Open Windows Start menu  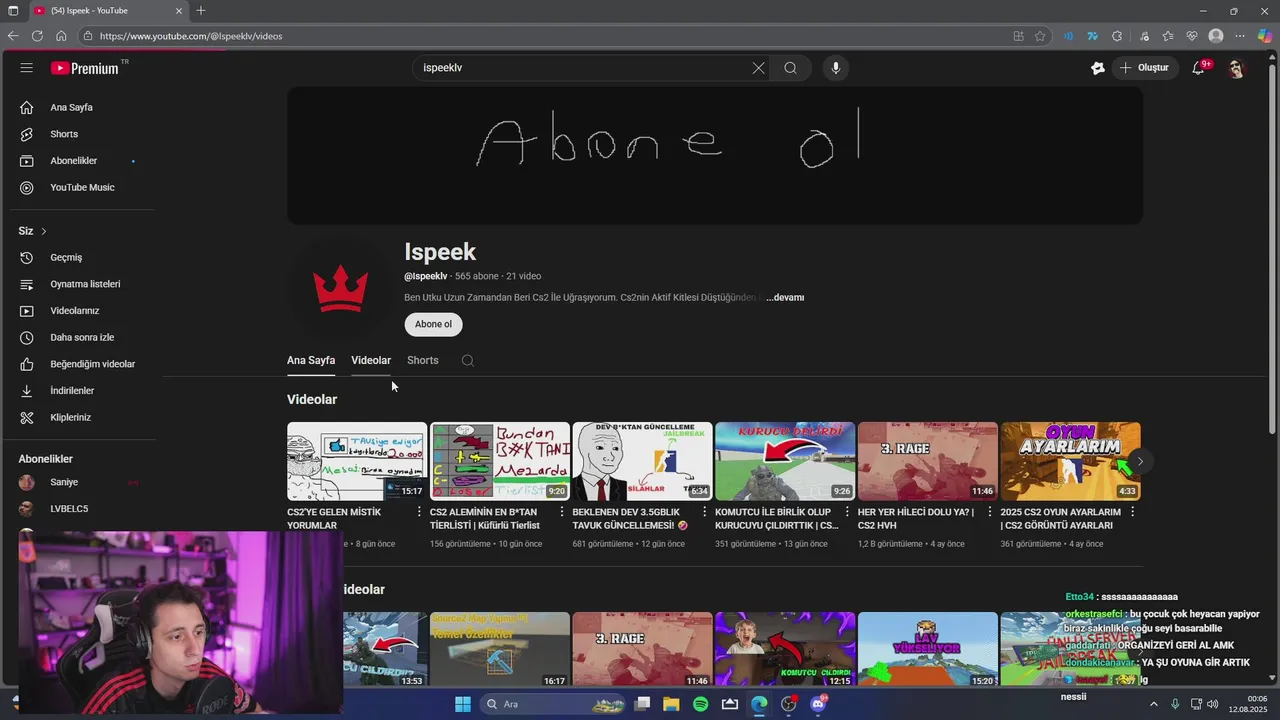pyautogui.click(x=463, y=704)
